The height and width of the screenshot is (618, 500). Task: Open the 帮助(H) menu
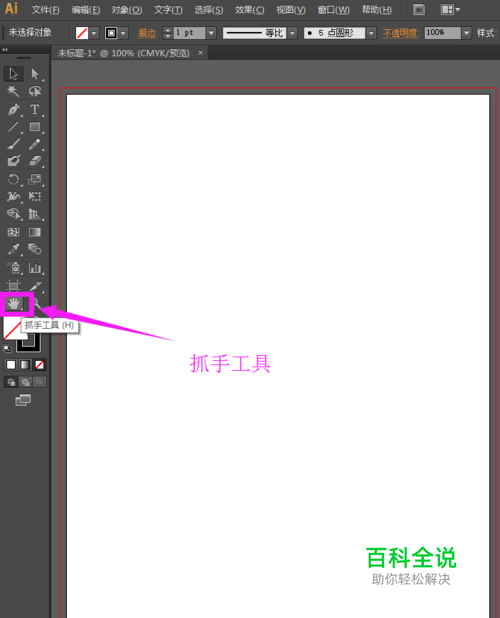tap(377, 9)
